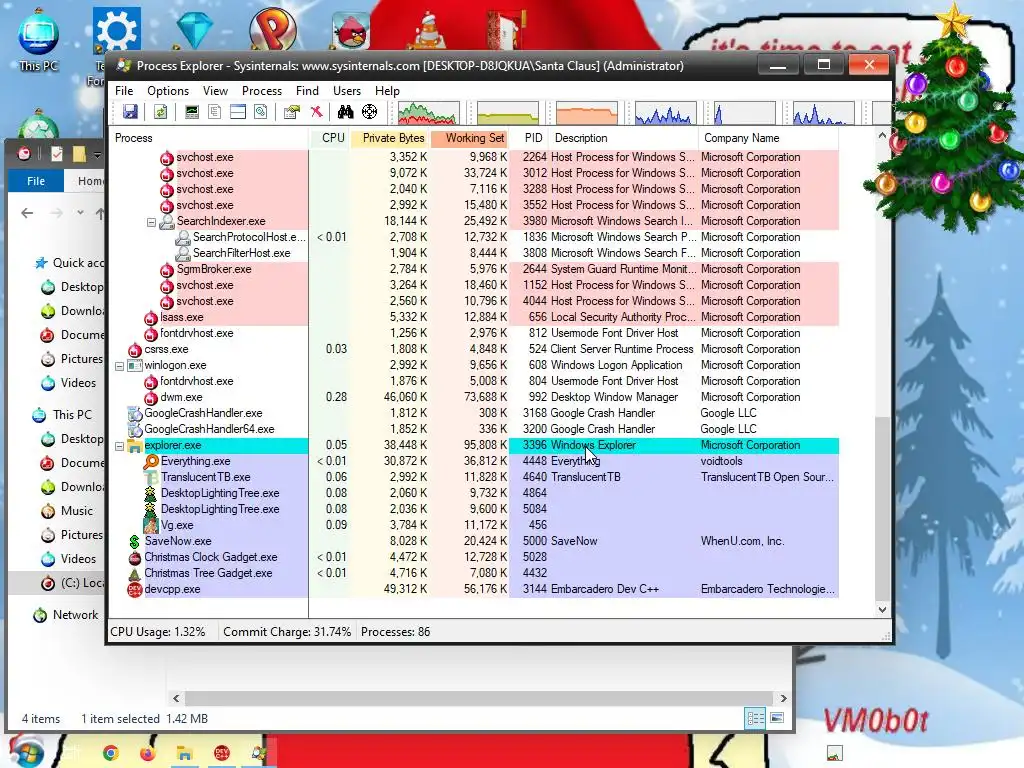Image resolution: width=1024 pixels, height=768 pixels.
Task: Click the red Kill Process toolbar icon
Action: click(x=316, y=112)
